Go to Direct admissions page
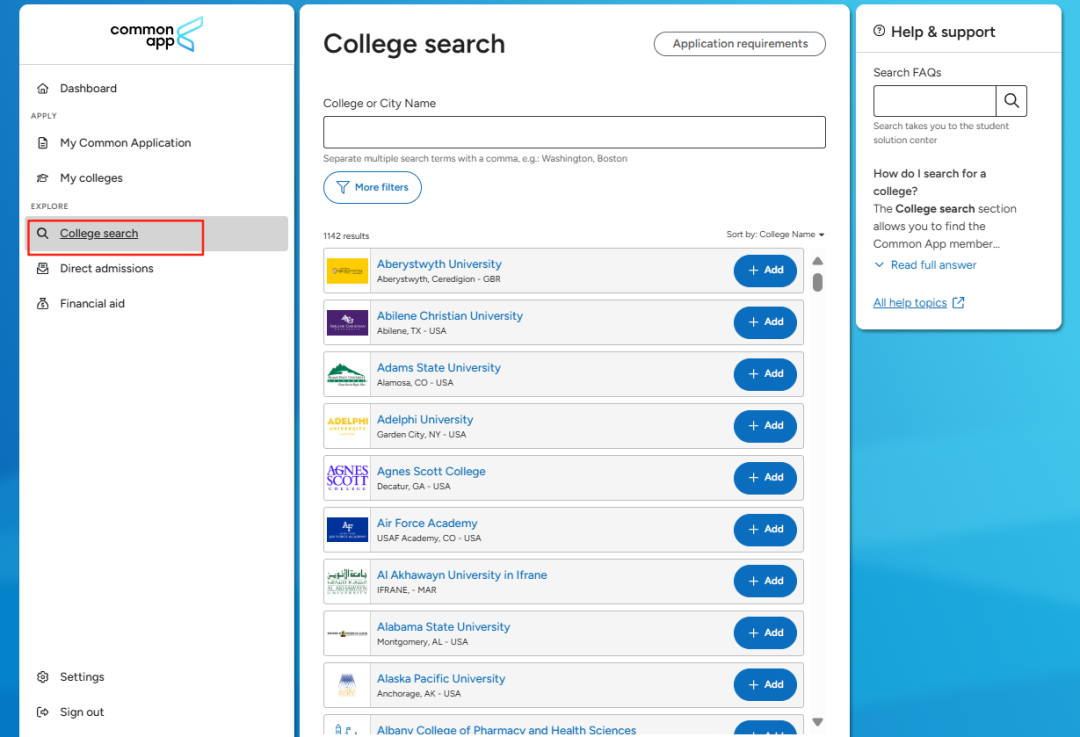Screen dimensions: 1080x737 click(106, 269)
